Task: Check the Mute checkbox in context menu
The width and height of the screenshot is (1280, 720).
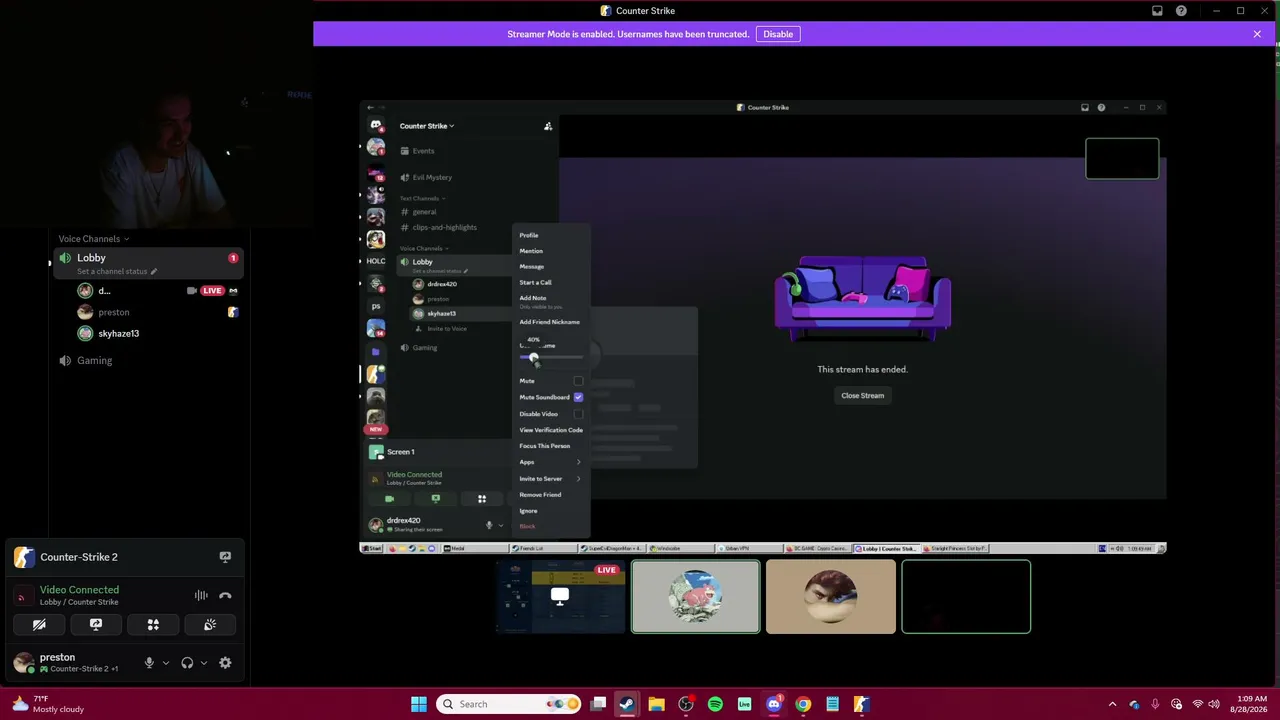Action: (x=578, y=381)
